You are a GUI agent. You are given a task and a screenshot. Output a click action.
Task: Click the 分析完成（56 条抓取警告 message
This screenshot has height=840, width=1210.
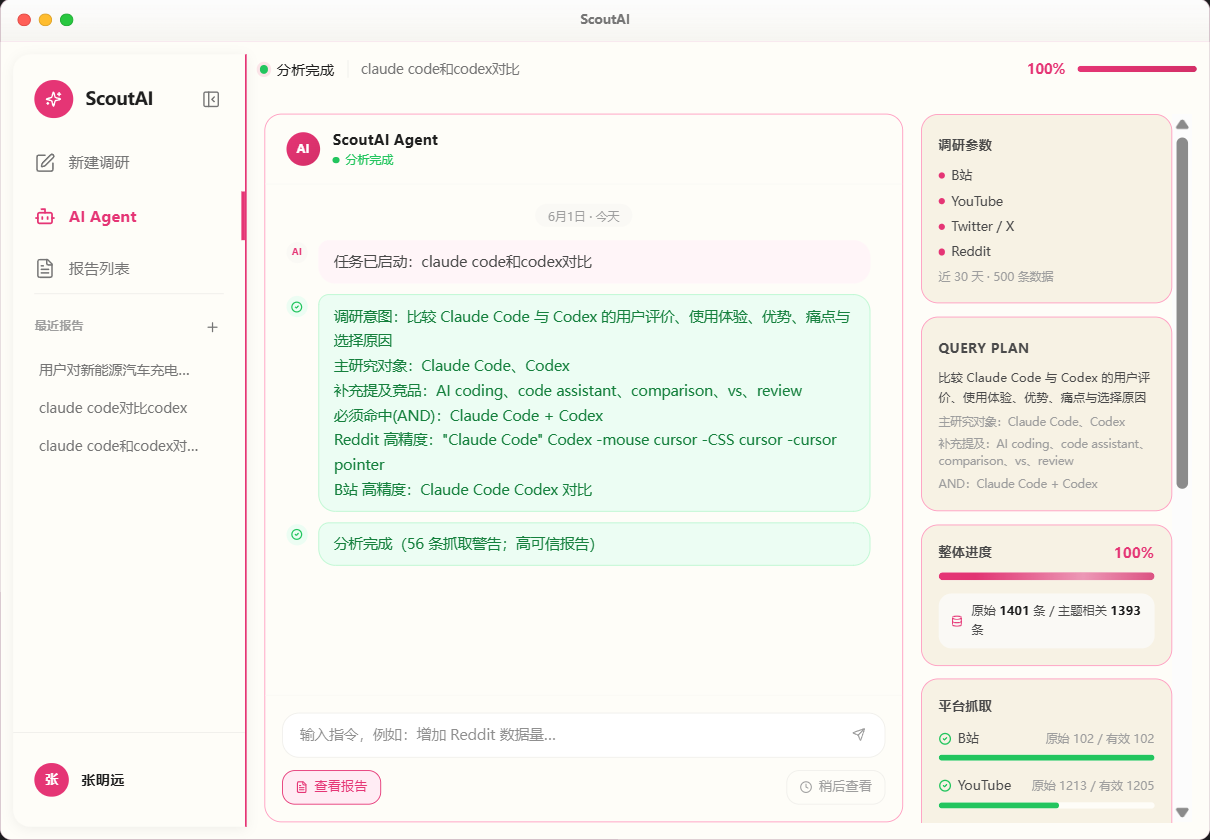point(594,544)
